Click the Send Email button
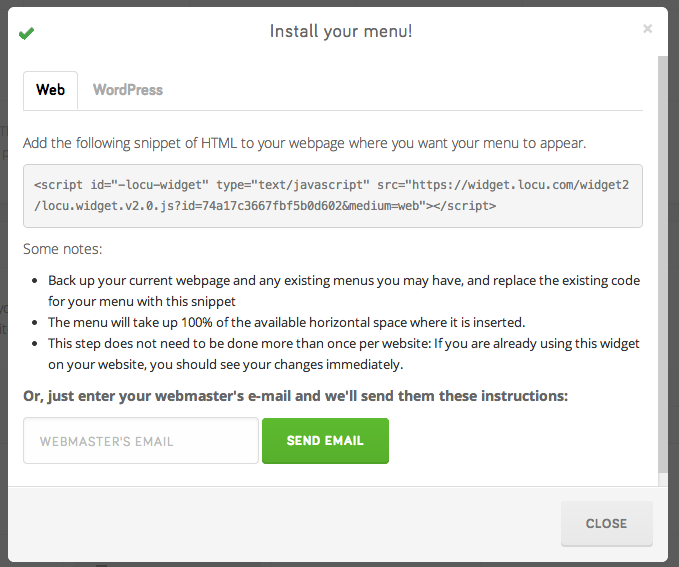 [325, 441]
